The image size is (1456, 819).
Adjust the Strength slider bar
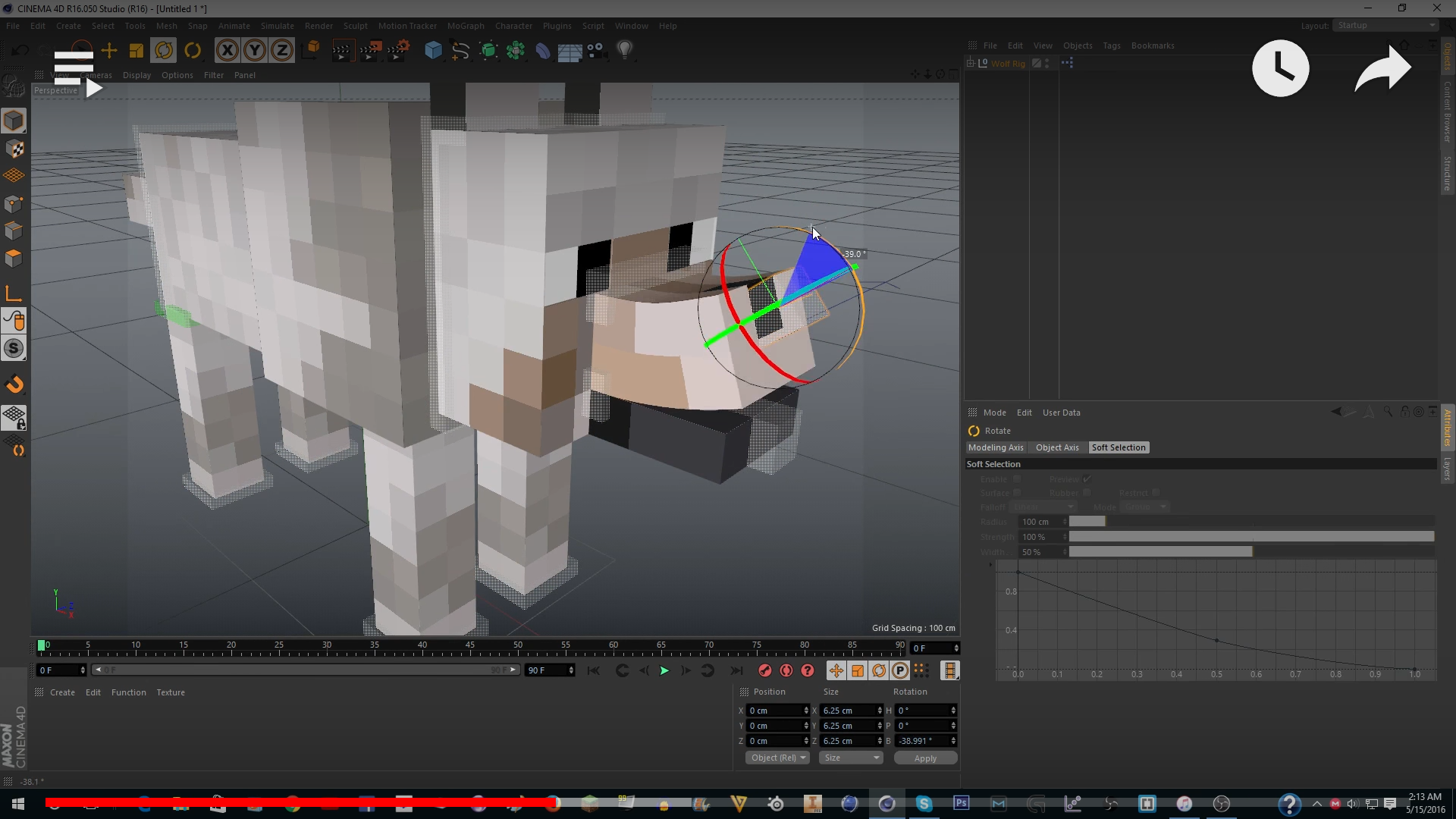[1251, 537]
